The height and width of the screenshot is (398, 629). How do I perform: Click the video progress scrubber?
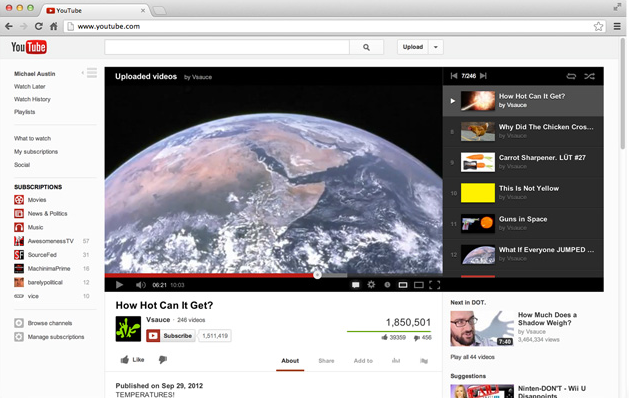pos(317,275)
